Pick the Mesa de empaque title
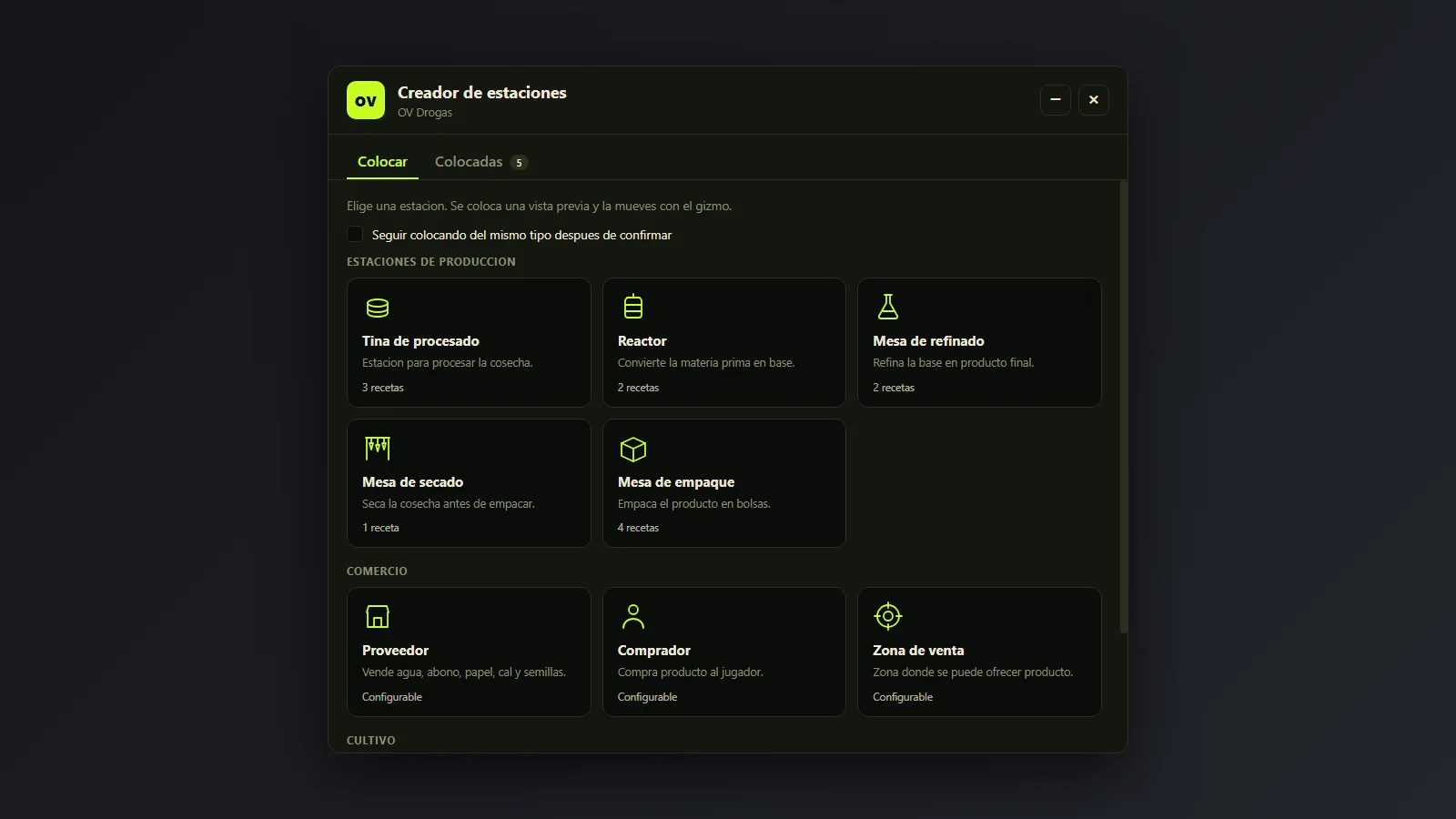1456x819 pixels. (676, 482)
